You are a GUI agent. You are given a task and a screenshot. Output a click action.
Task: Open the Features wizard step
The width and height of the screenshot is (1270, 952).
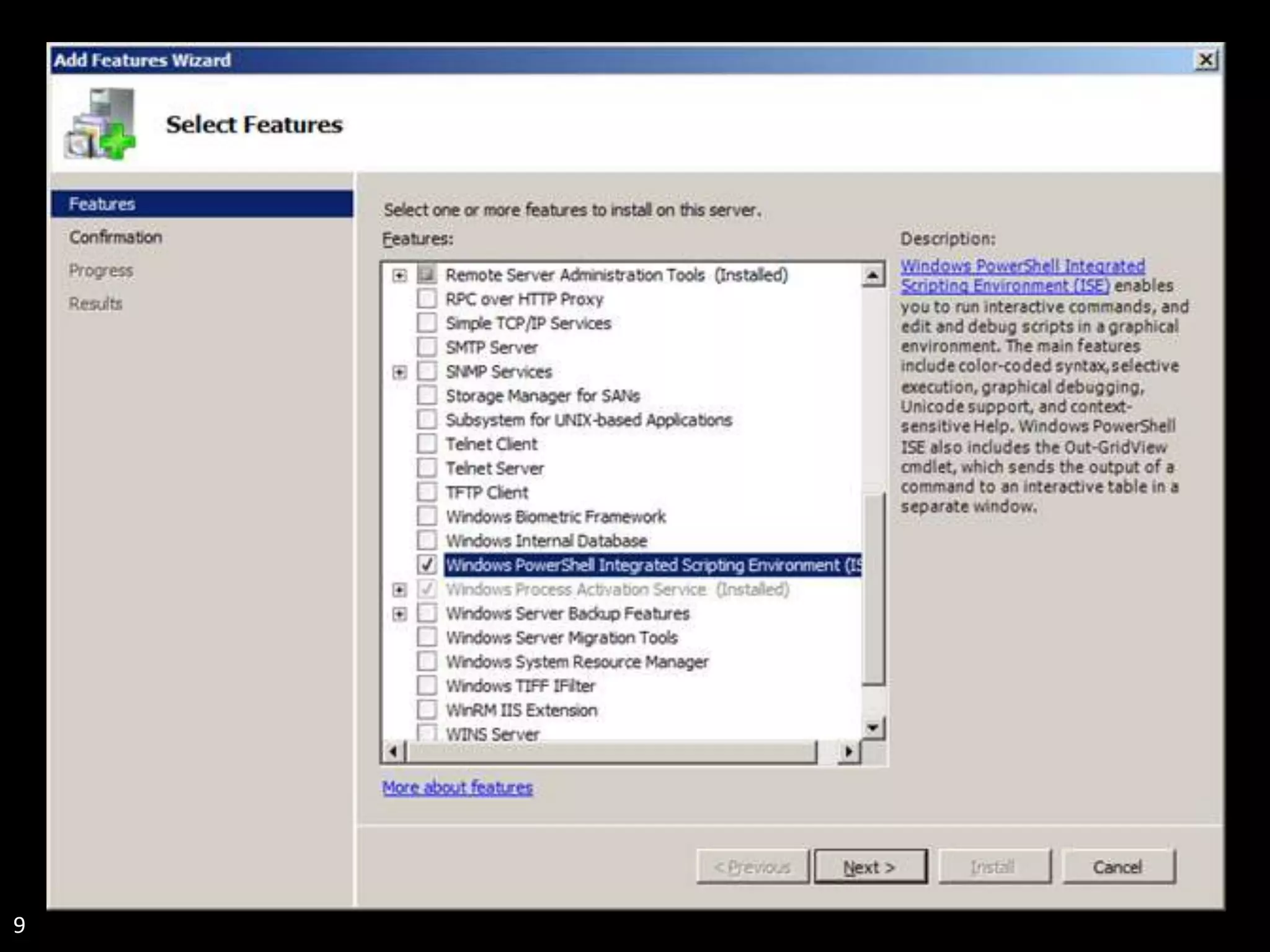tap(202, 204)
